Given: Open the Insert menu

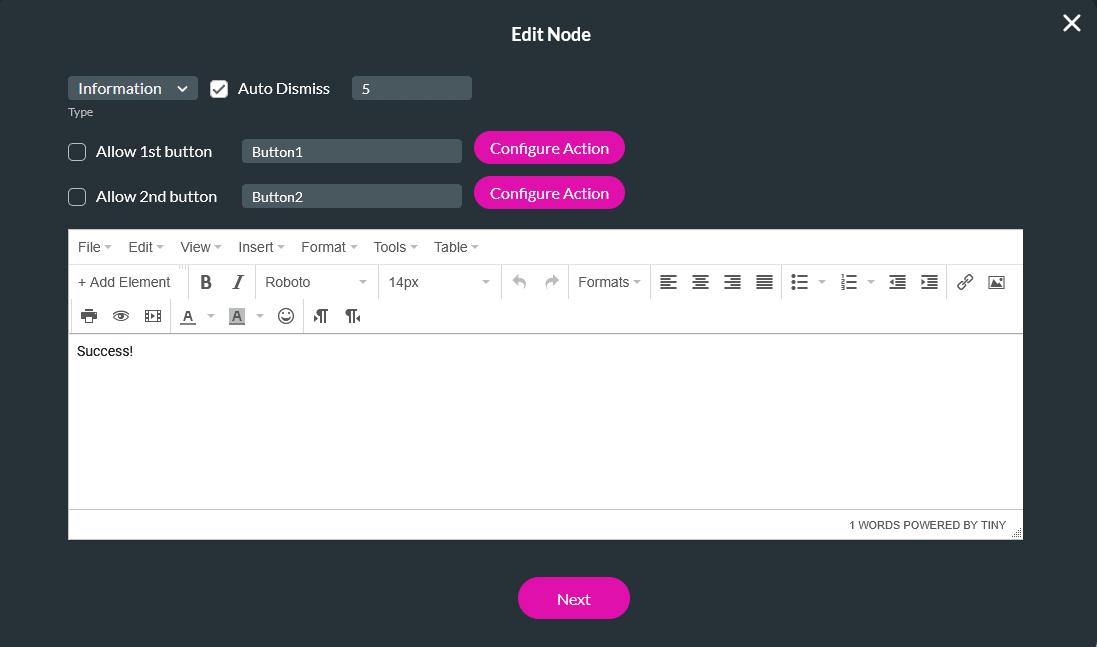Looking at the screenshot, I should point(259,247).
